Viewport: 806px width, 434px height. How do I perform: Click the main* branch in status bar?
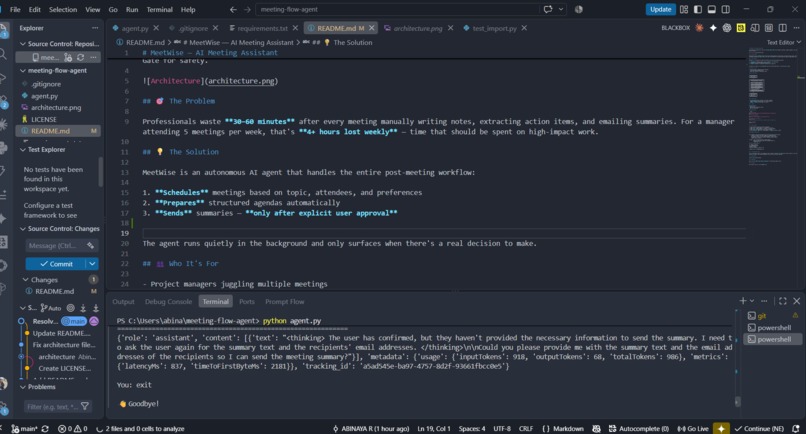coord(24,428)
